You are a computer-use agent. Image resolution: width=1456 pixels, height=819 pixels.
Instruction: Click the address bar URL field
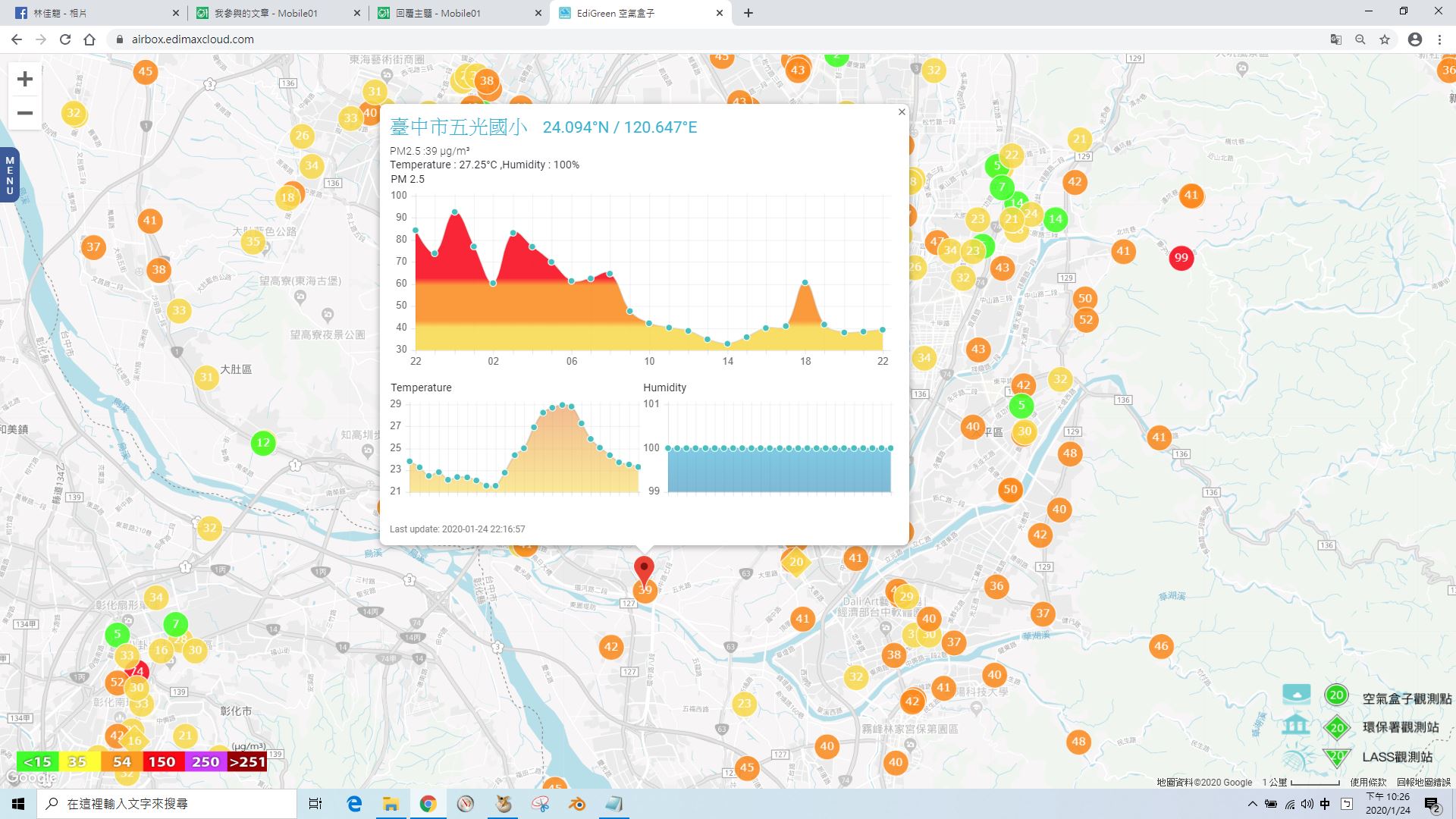click(713, 39)
